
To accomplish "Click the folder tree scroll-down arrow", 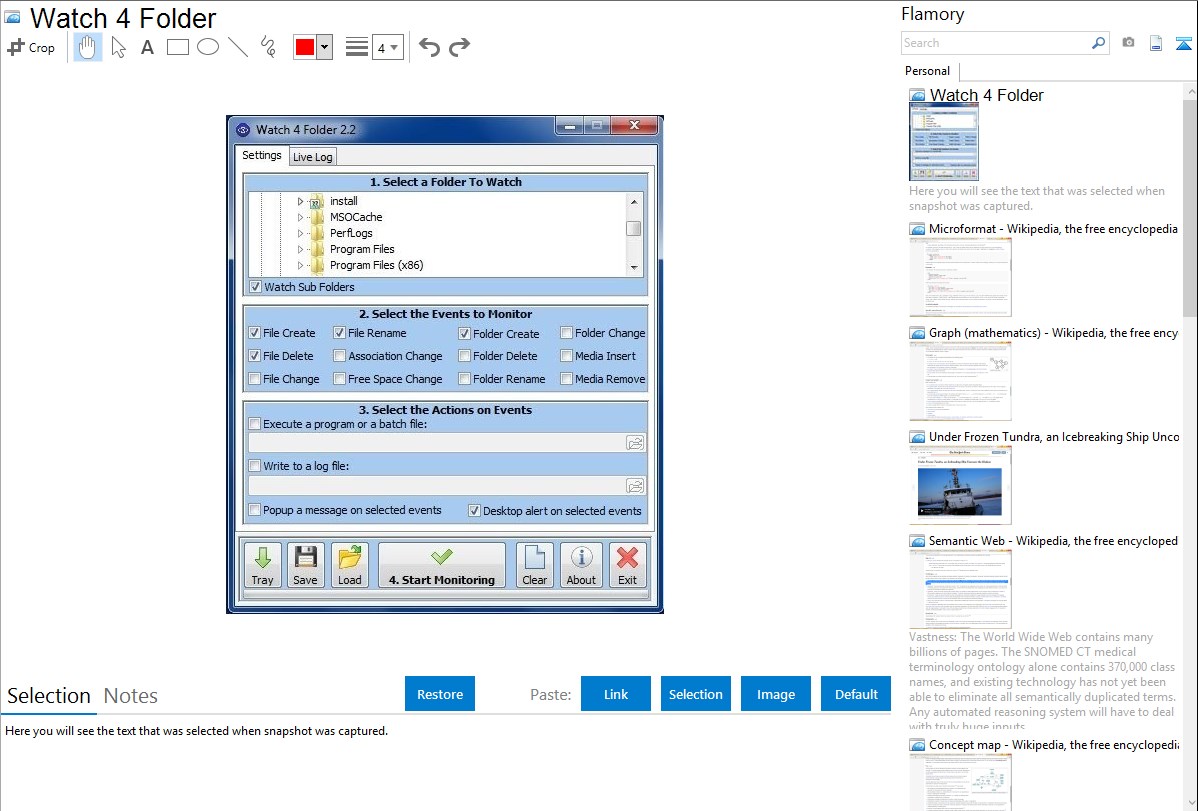I will [x=633, y=268].
